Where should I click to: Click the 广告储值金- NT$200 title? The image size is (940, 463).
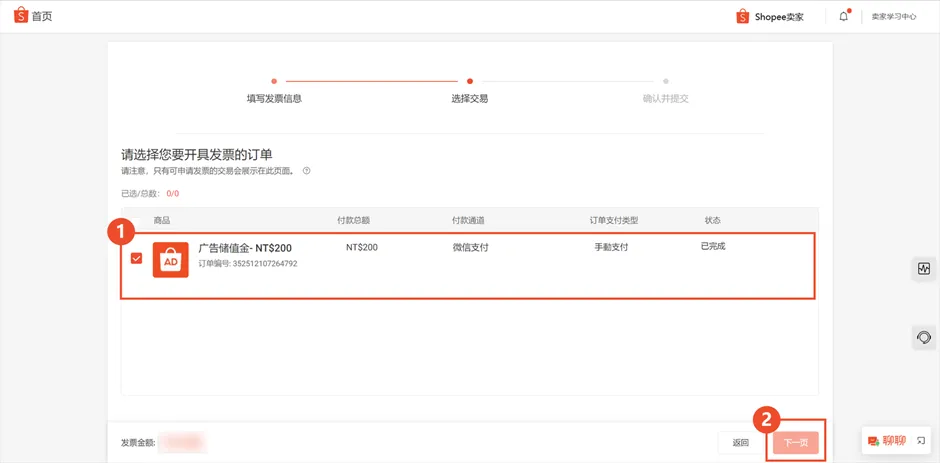tap(245, 248)
